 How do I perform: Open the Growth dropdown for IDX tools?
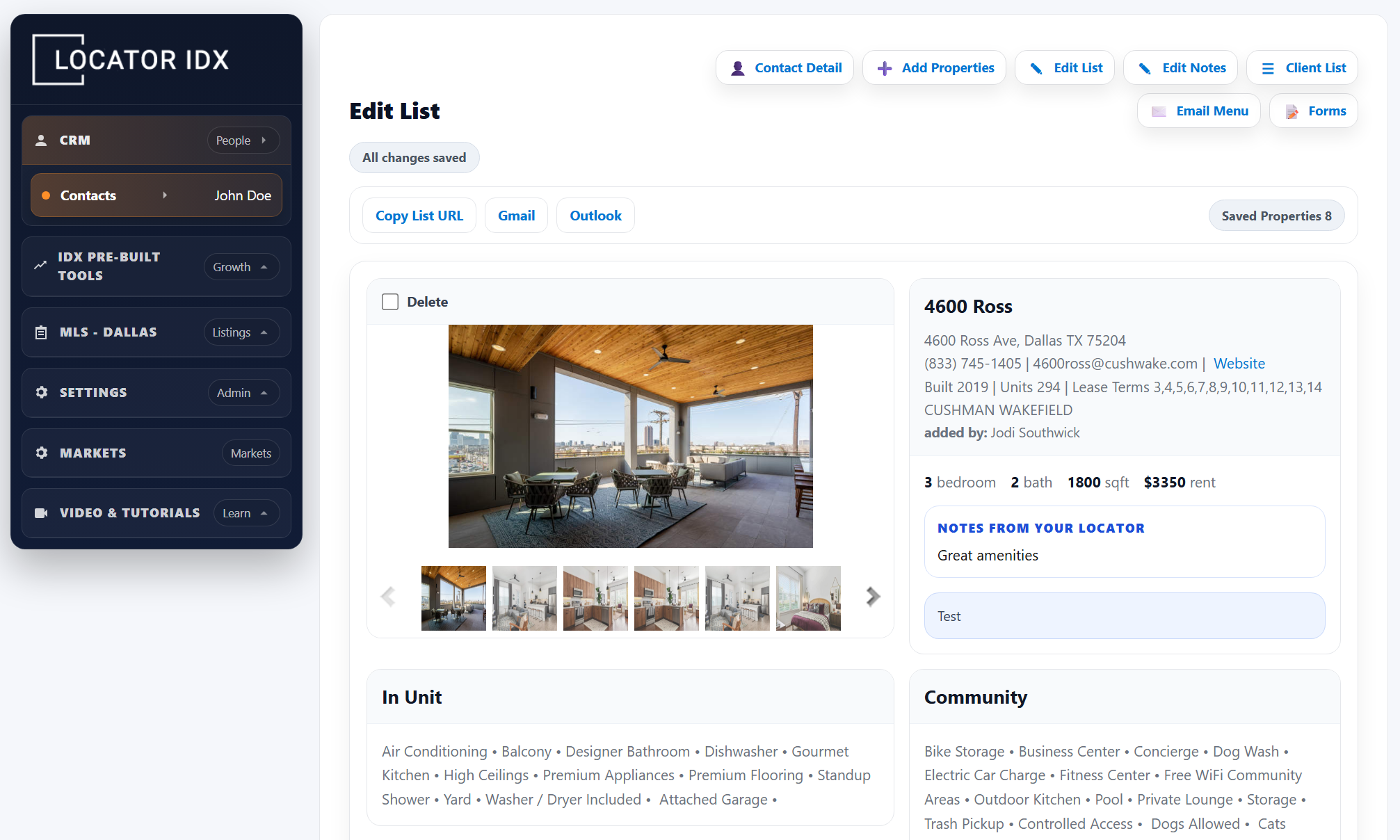(241, 267)
